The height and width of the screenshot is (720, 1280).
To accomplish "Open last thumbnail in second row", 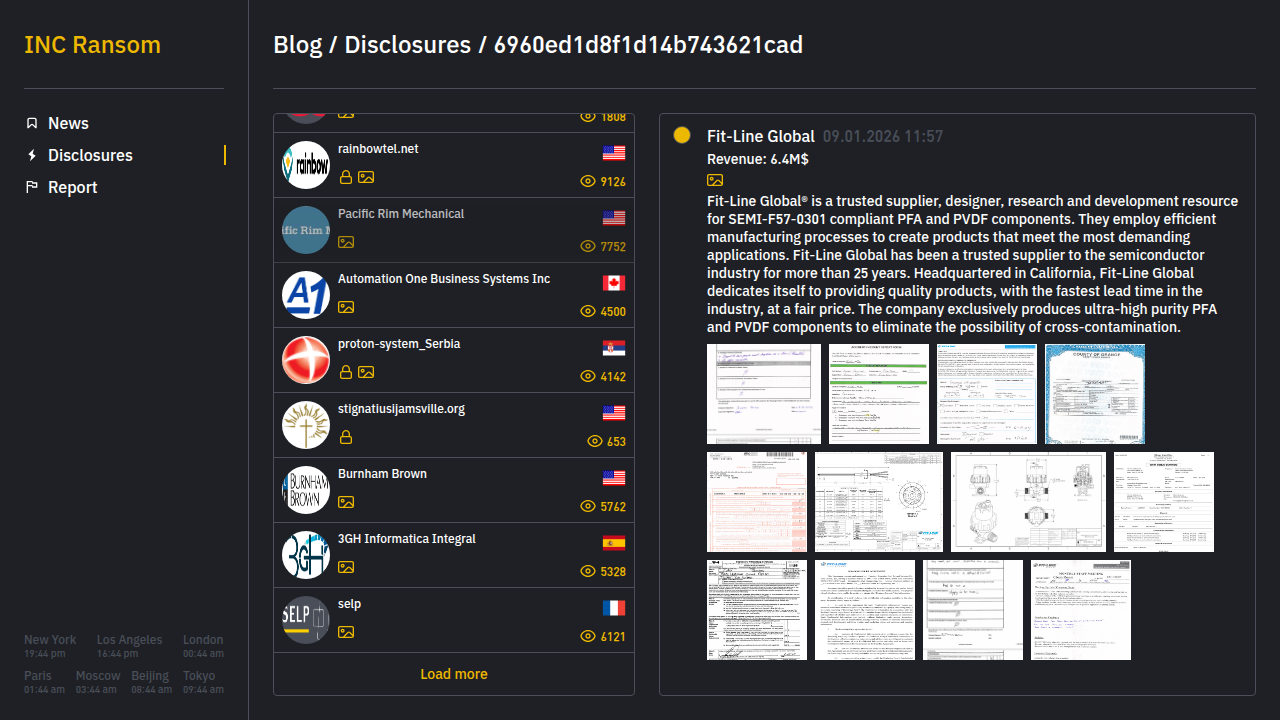I will [1164, 502].
